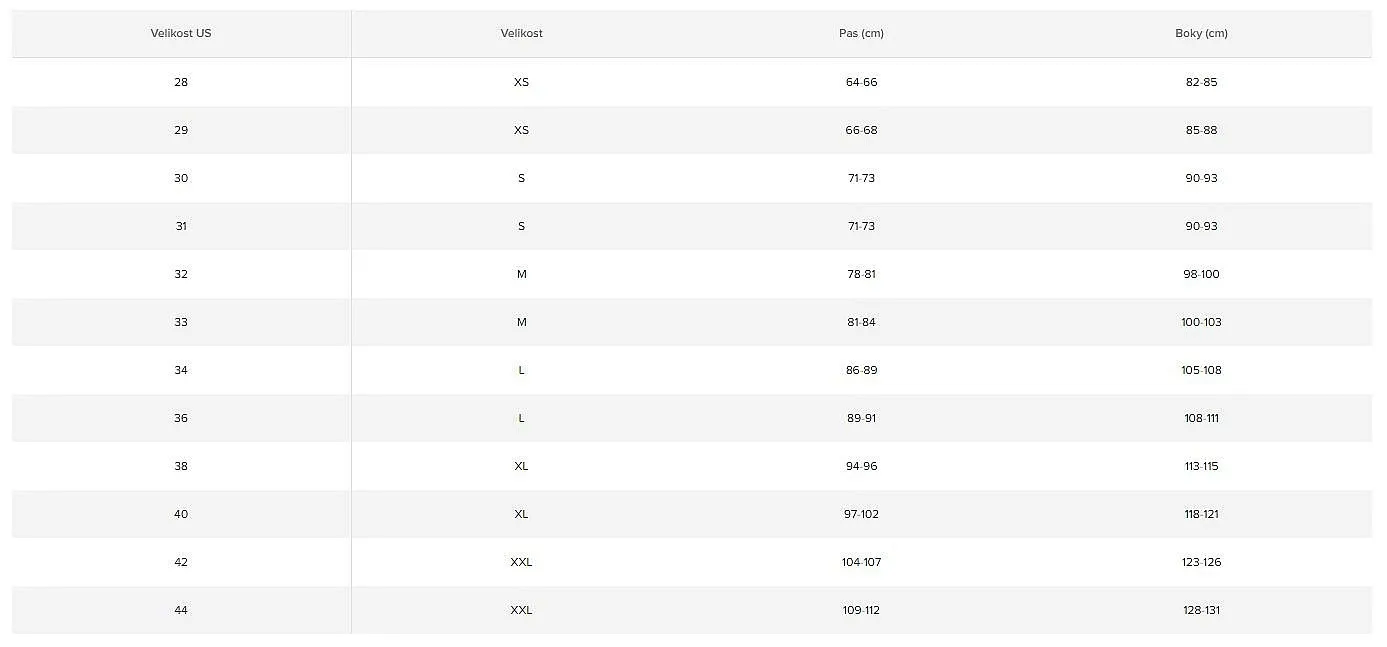
Task: Select US size 44 cell
Action: [x=181, y=610]
